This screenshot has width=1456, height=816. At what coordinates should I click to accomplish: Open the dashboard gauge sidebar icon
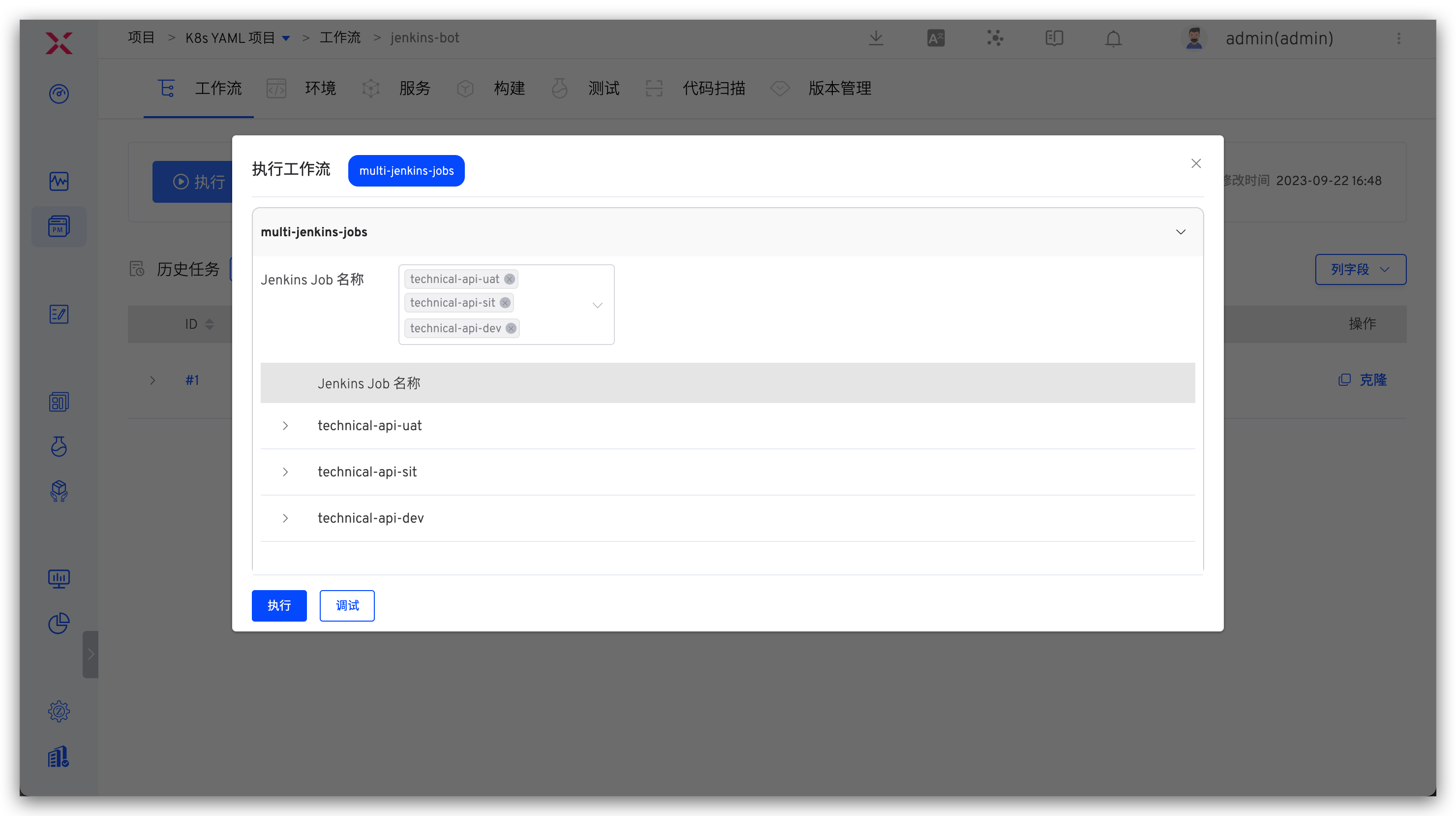click(x=59, y=94)
